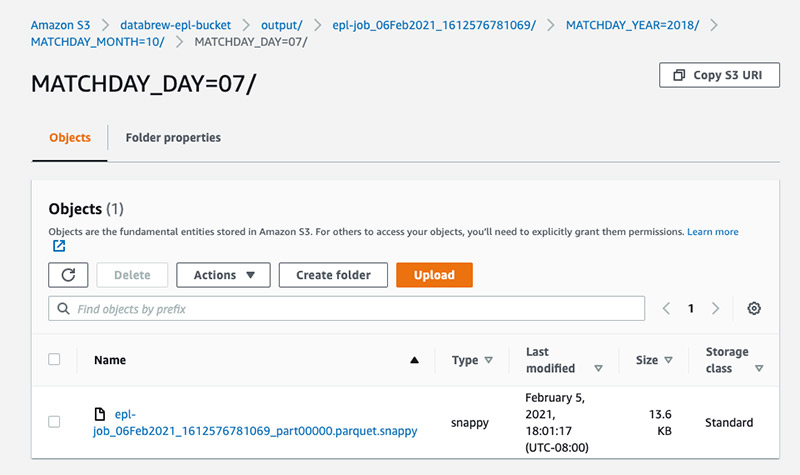Click the MATCHDAY_DAY=07/ page title

tap(143, 84)
